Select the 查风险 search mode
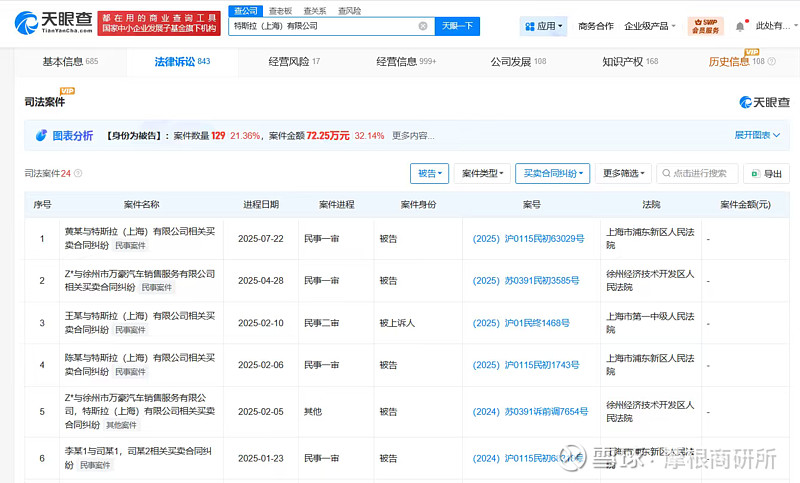800x483 pixels. pyautogui.click(x=349, y=11)
